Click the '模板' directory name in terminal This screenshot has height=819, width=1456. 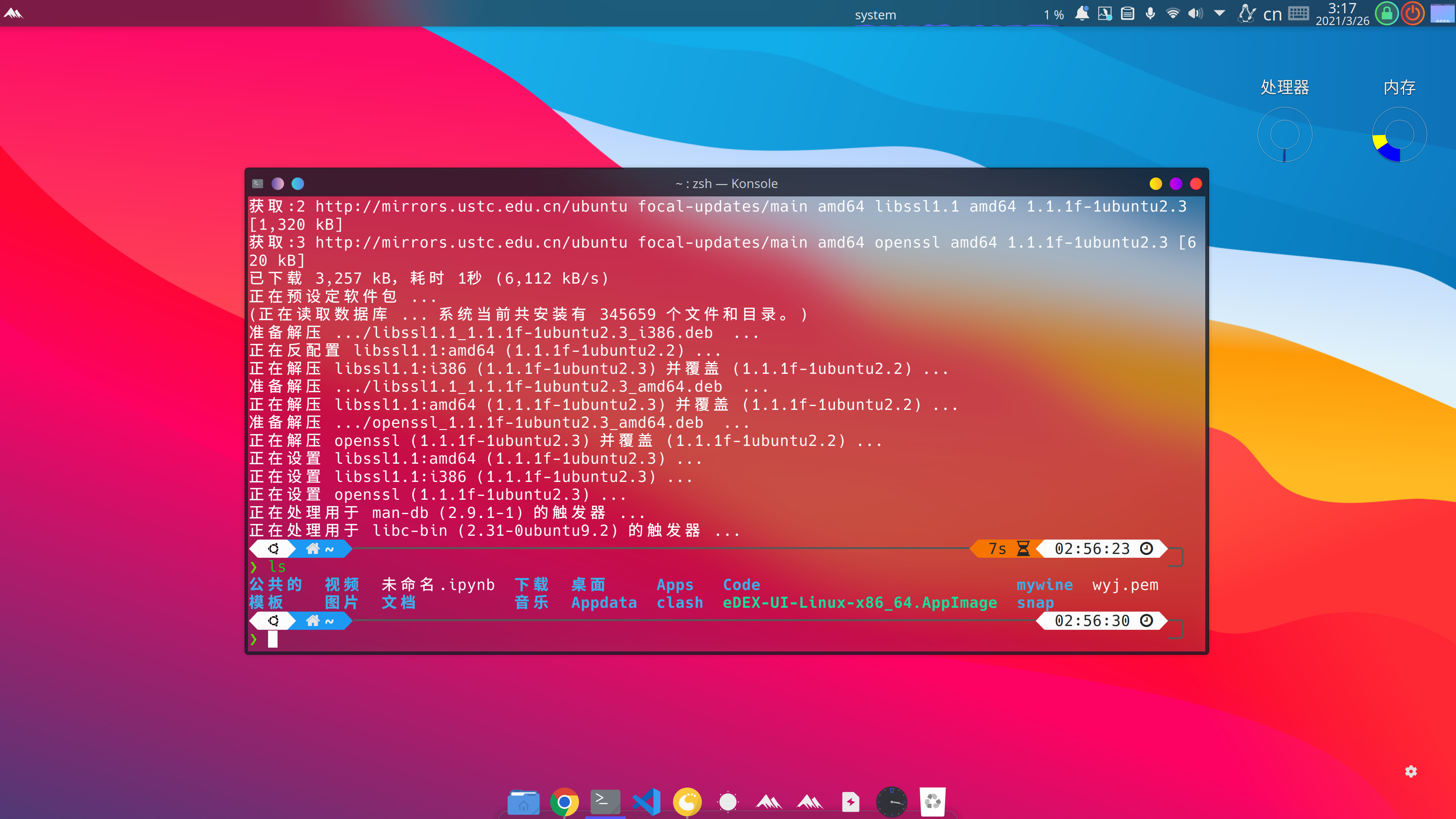click(x=266, y=602)
